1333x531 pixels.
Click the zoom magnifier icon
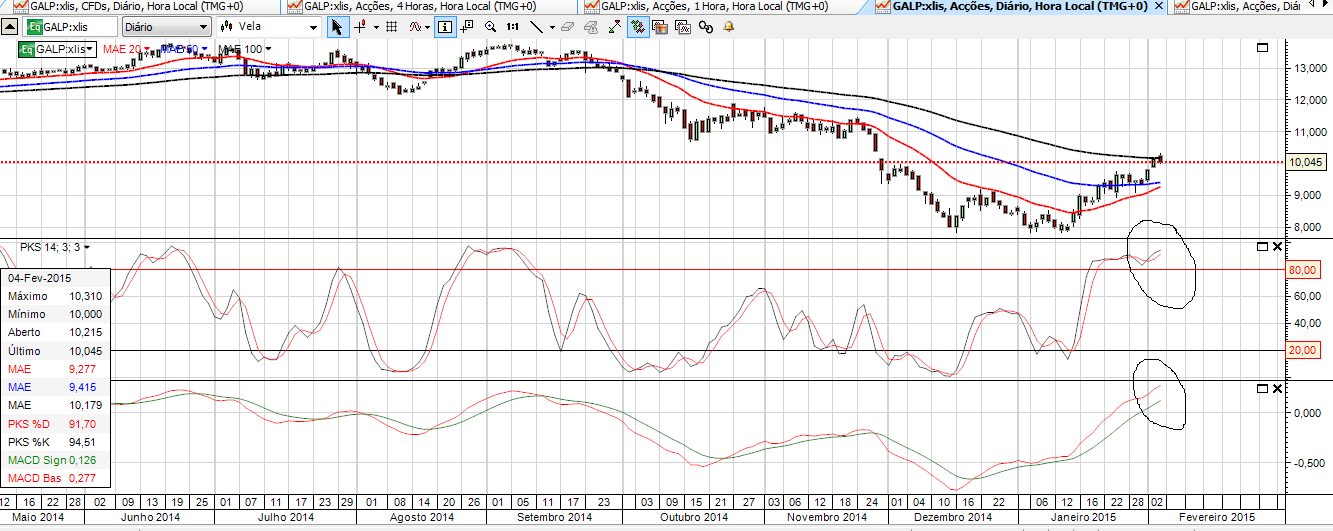(x=489, y=27)
